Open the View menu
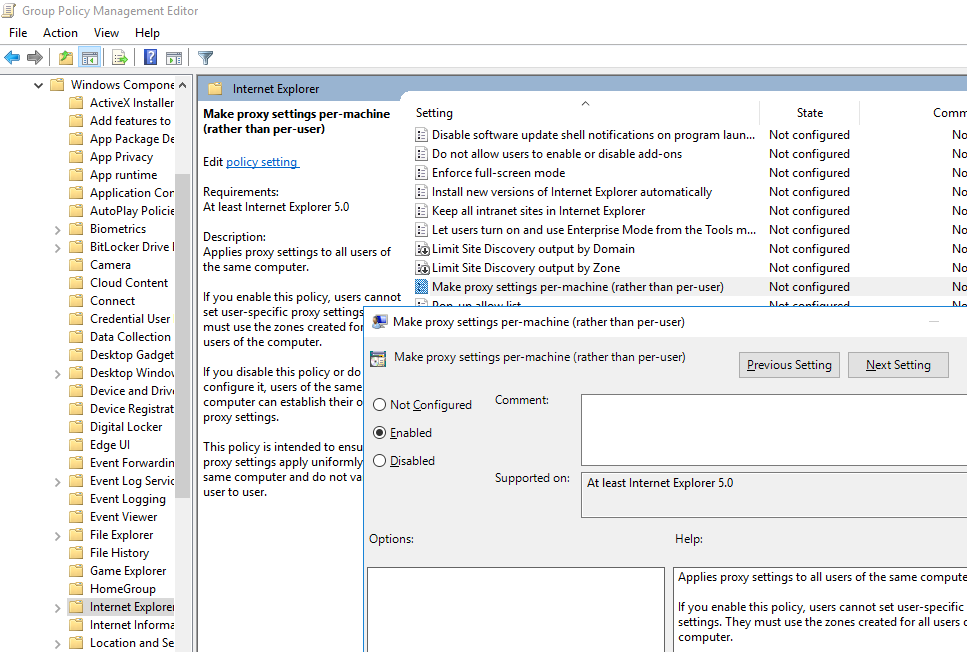Image resolution: width=967 pixels, height=652 pixels. pyautogui.click(x=106, y=33)
